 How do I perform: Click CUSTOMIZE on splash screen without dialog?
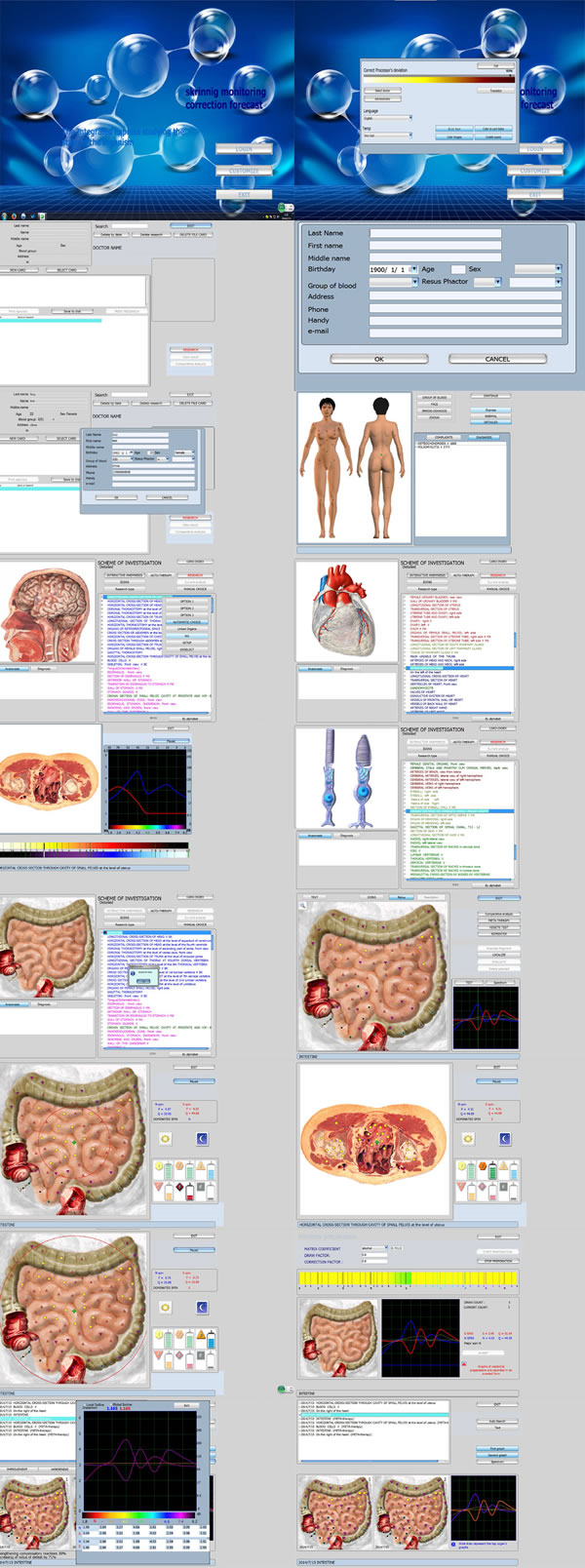pos(244,171)
